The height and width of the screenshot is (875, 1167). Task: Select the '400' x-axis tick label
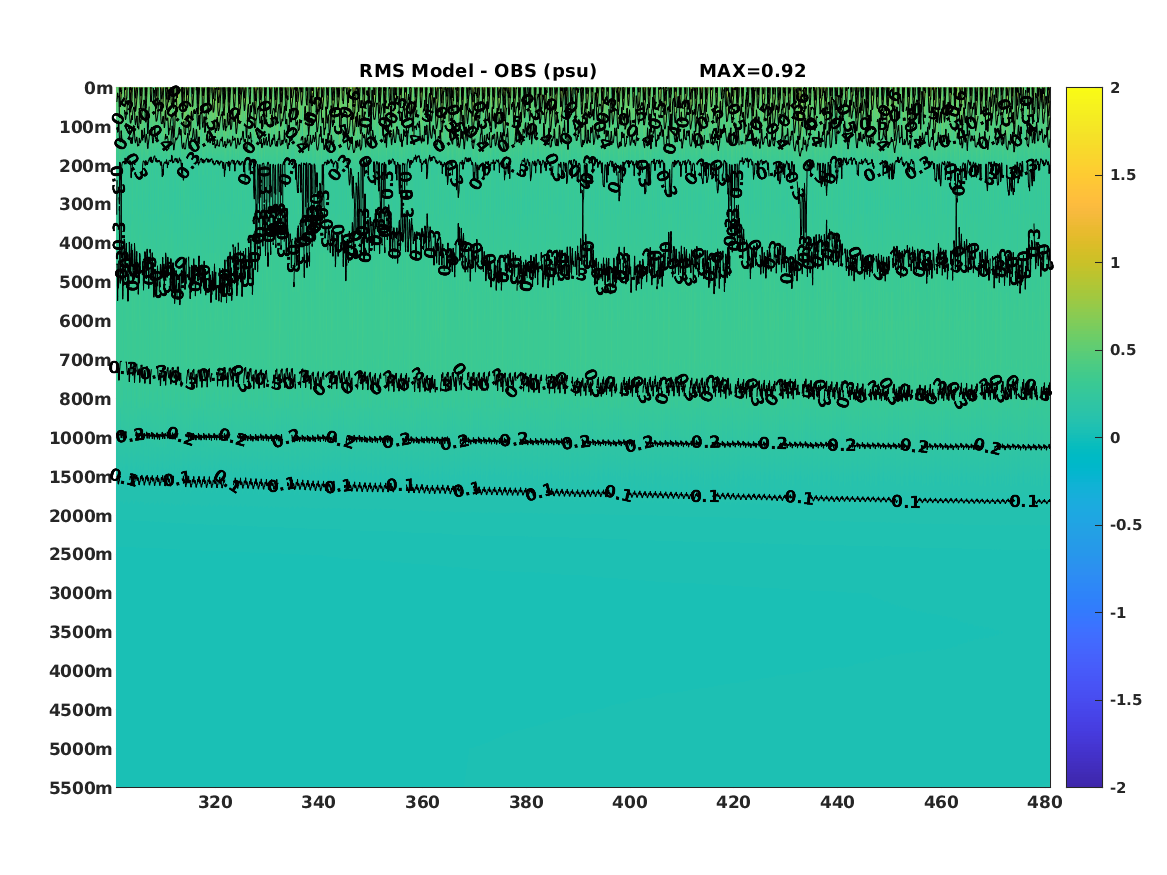pyautogui.click(x=630, y=802)
